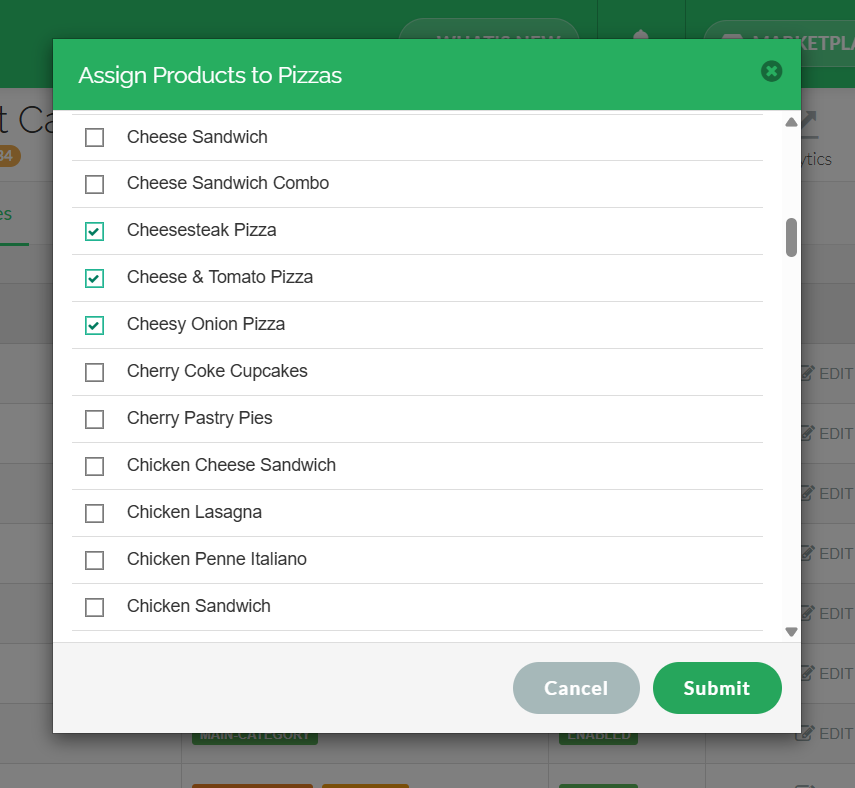Select the Chicken Sandwich checkbox
Screen dimensions: 855x788
pyautogui.click(x=94, y=606)
